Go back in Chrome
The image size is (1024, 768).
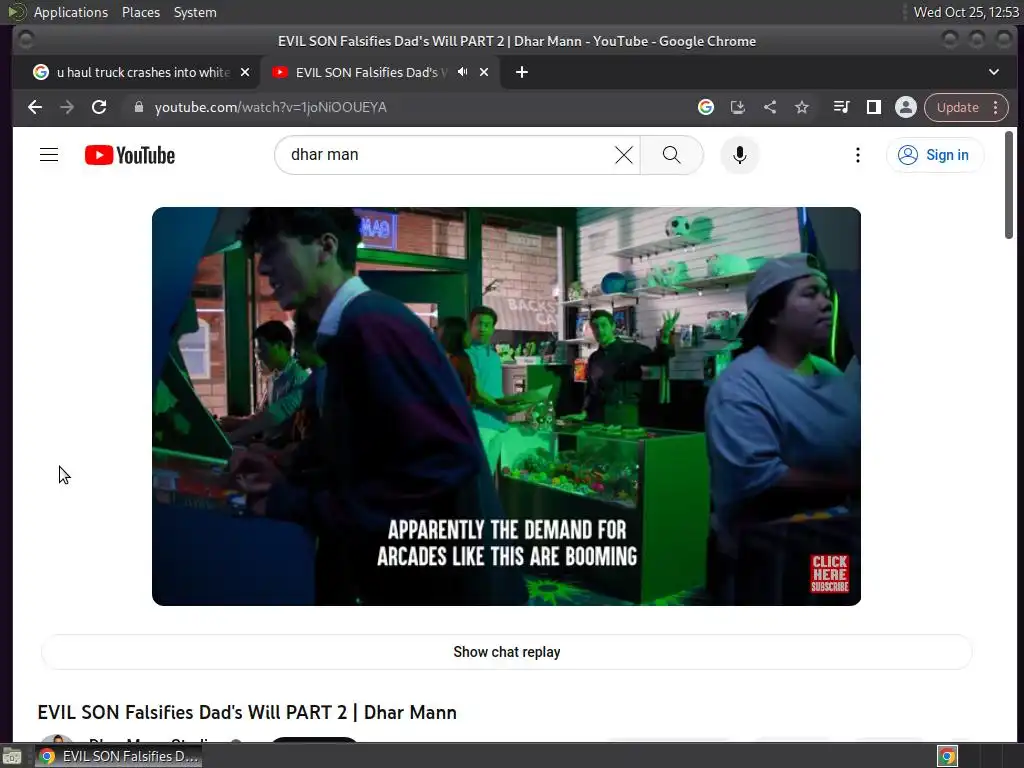pos(35,107)
